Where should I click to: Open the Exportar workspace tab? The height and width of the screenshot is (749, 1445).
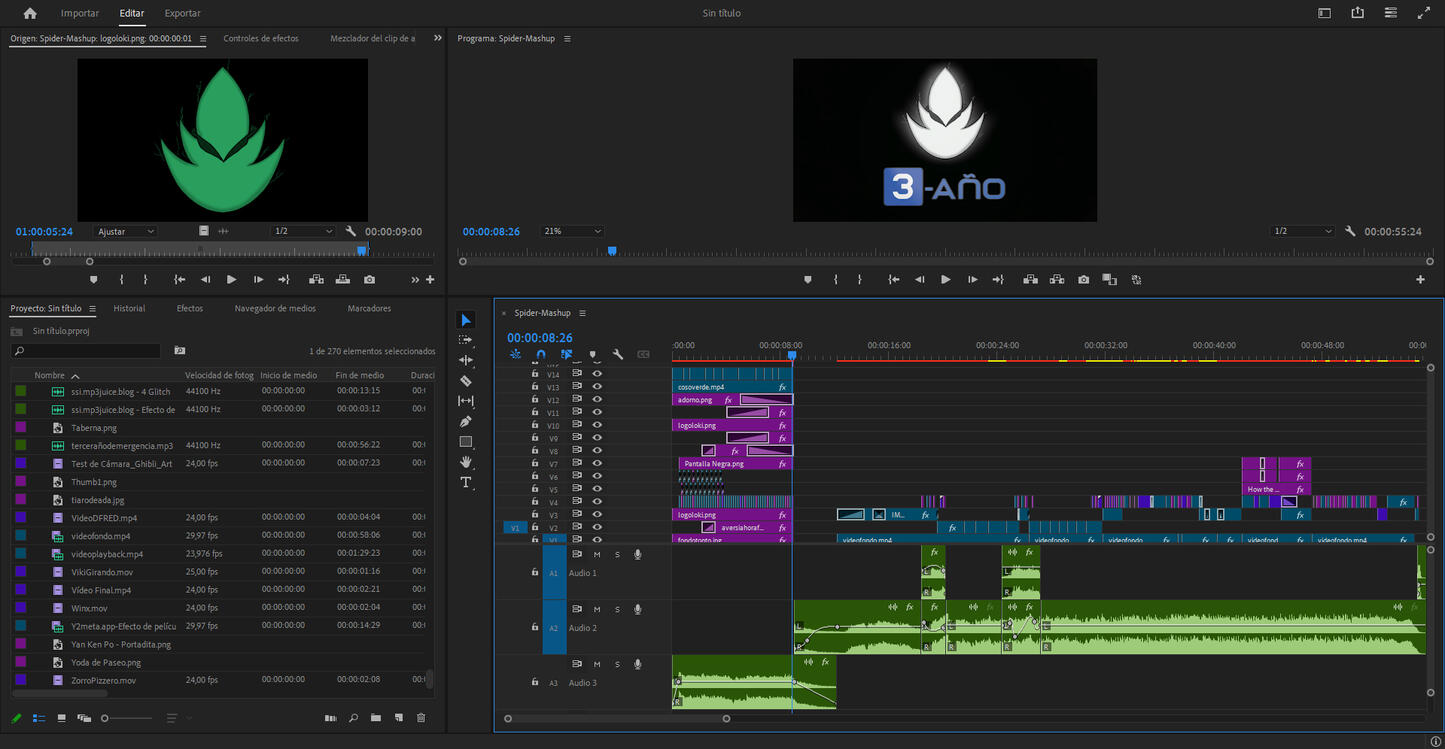point(182,13)
